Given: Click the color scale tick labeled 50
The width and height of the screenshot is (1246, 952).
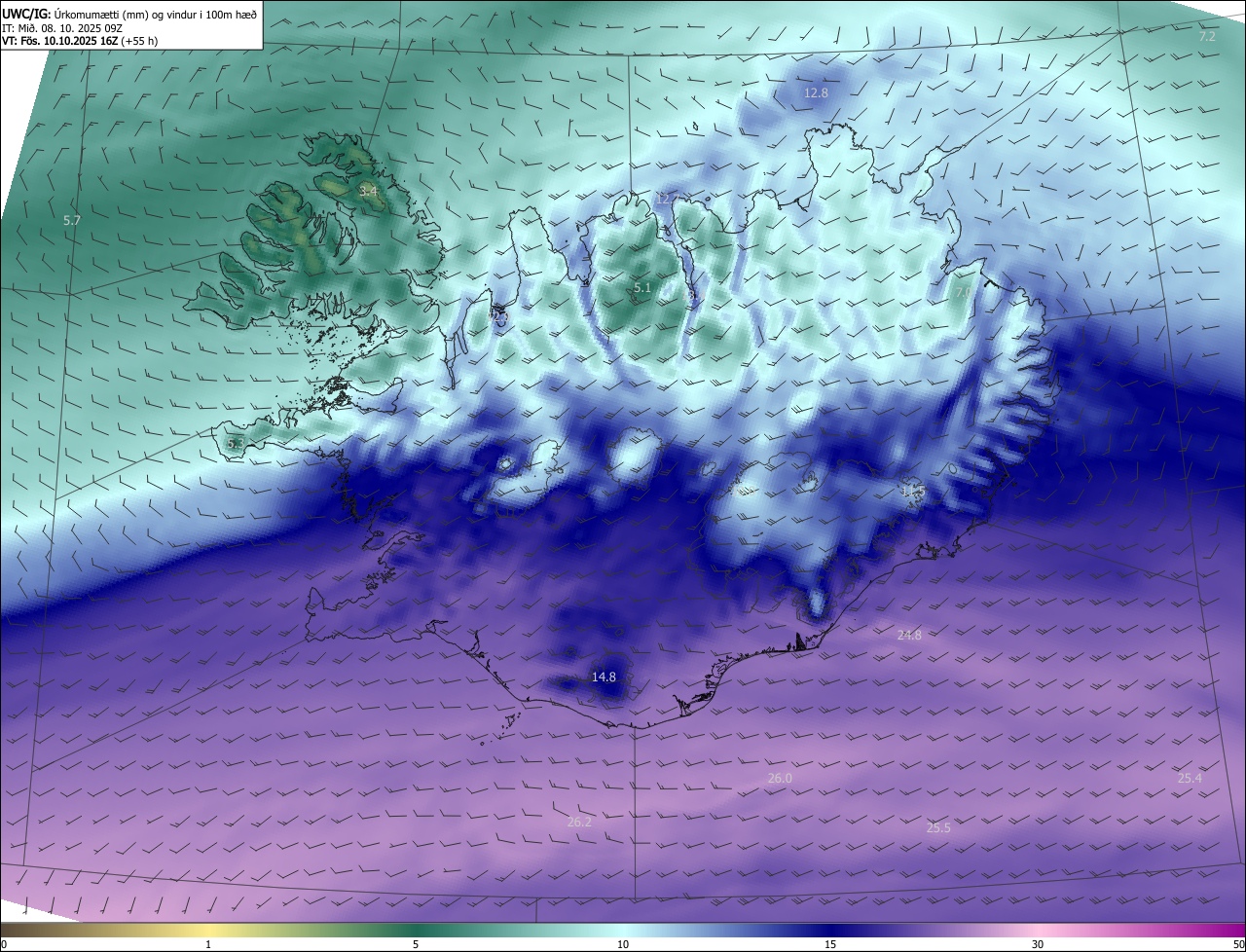Looking at the screenshot, I should pos(1238,944).
